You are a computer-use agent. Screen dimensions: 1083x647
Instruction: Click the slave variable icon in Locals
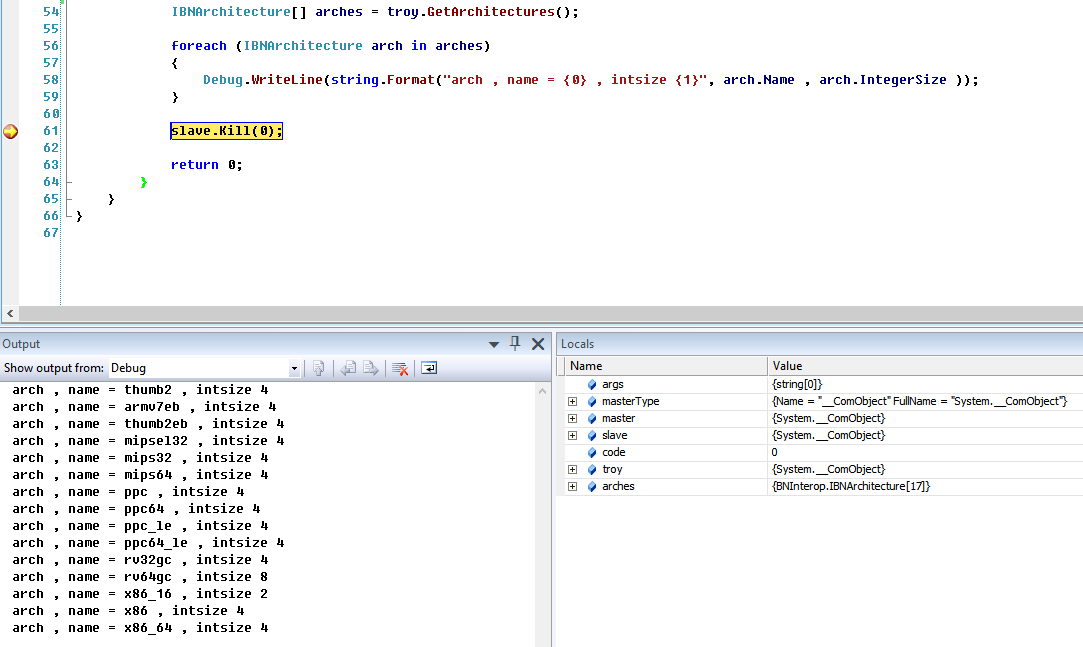pos(592,435)
